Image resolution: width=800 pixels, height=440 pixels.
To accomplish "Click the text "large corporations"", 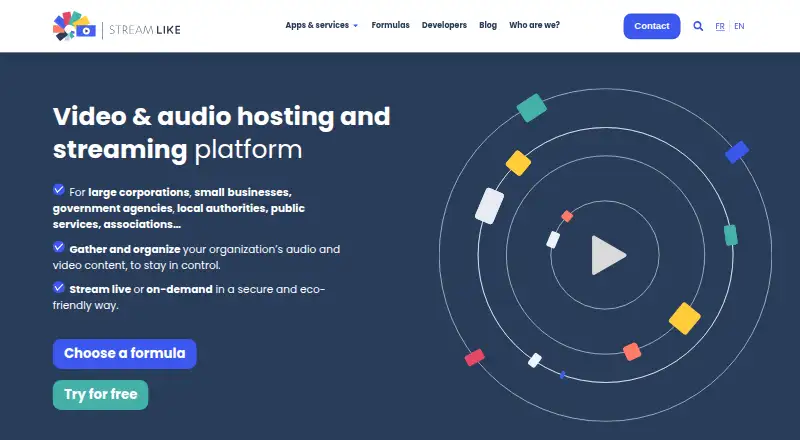I will pos(139,192).
